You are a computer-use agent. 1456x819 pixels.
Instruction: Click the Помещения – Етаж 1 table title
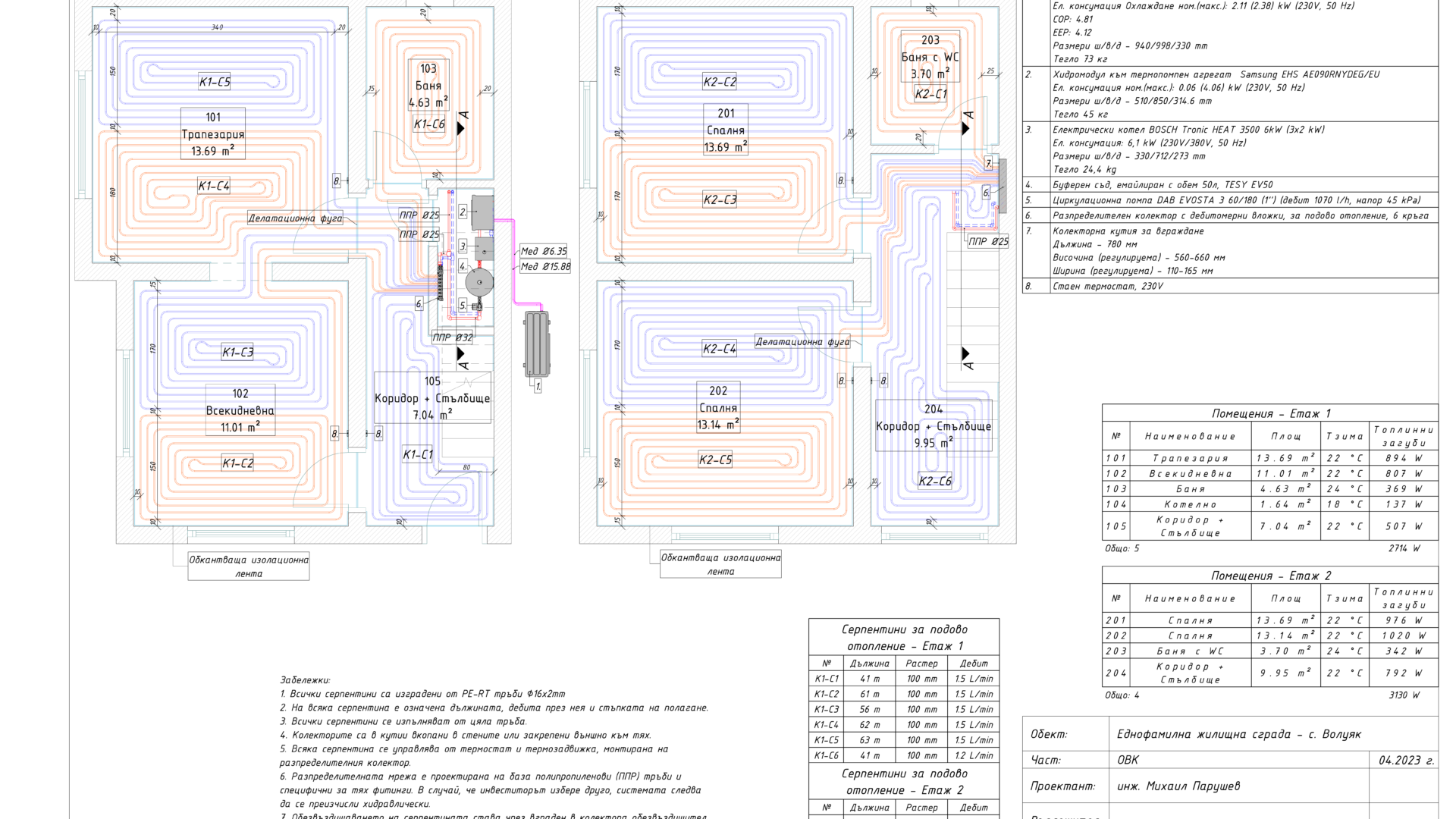[1270, 413]
